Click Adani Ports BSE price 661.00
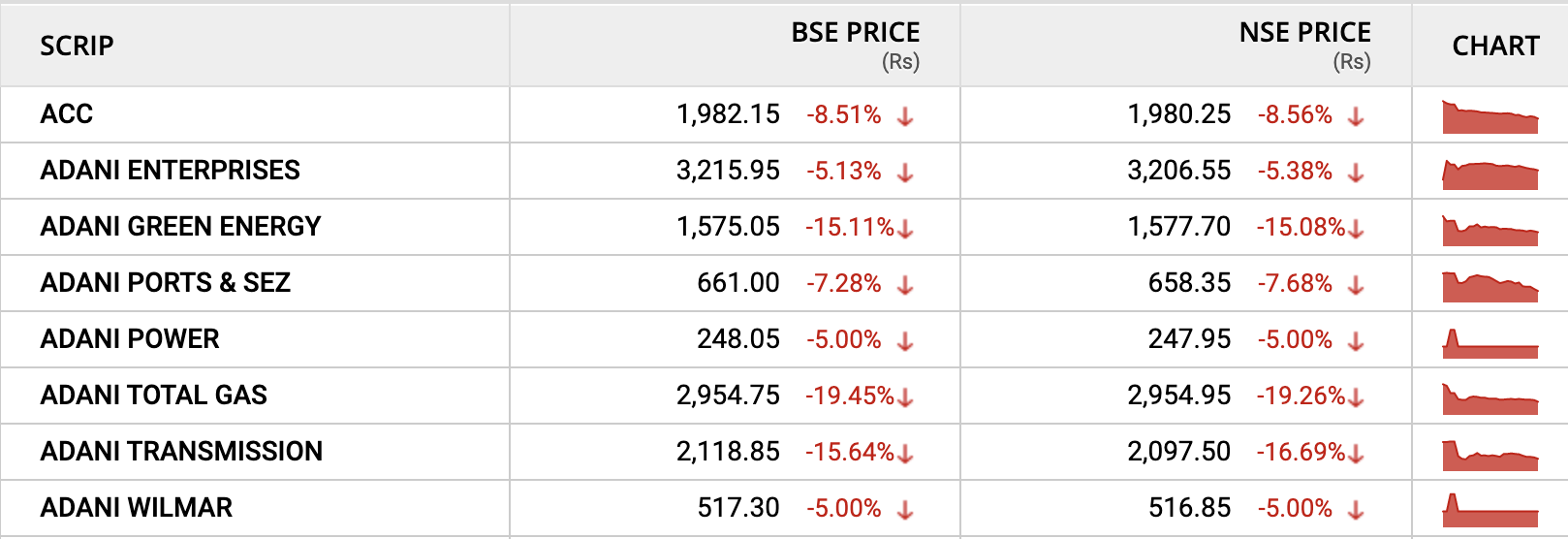 tap(737, 283)
